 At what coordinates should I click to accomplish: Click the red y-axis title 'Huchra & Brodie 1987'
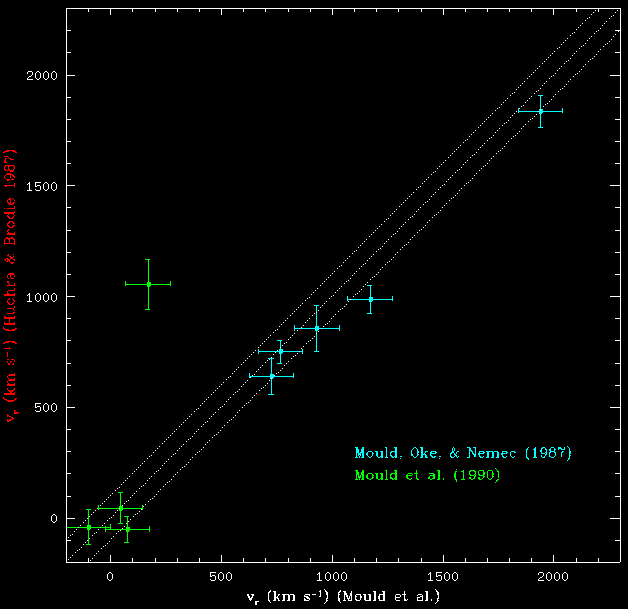pos(10,285)
